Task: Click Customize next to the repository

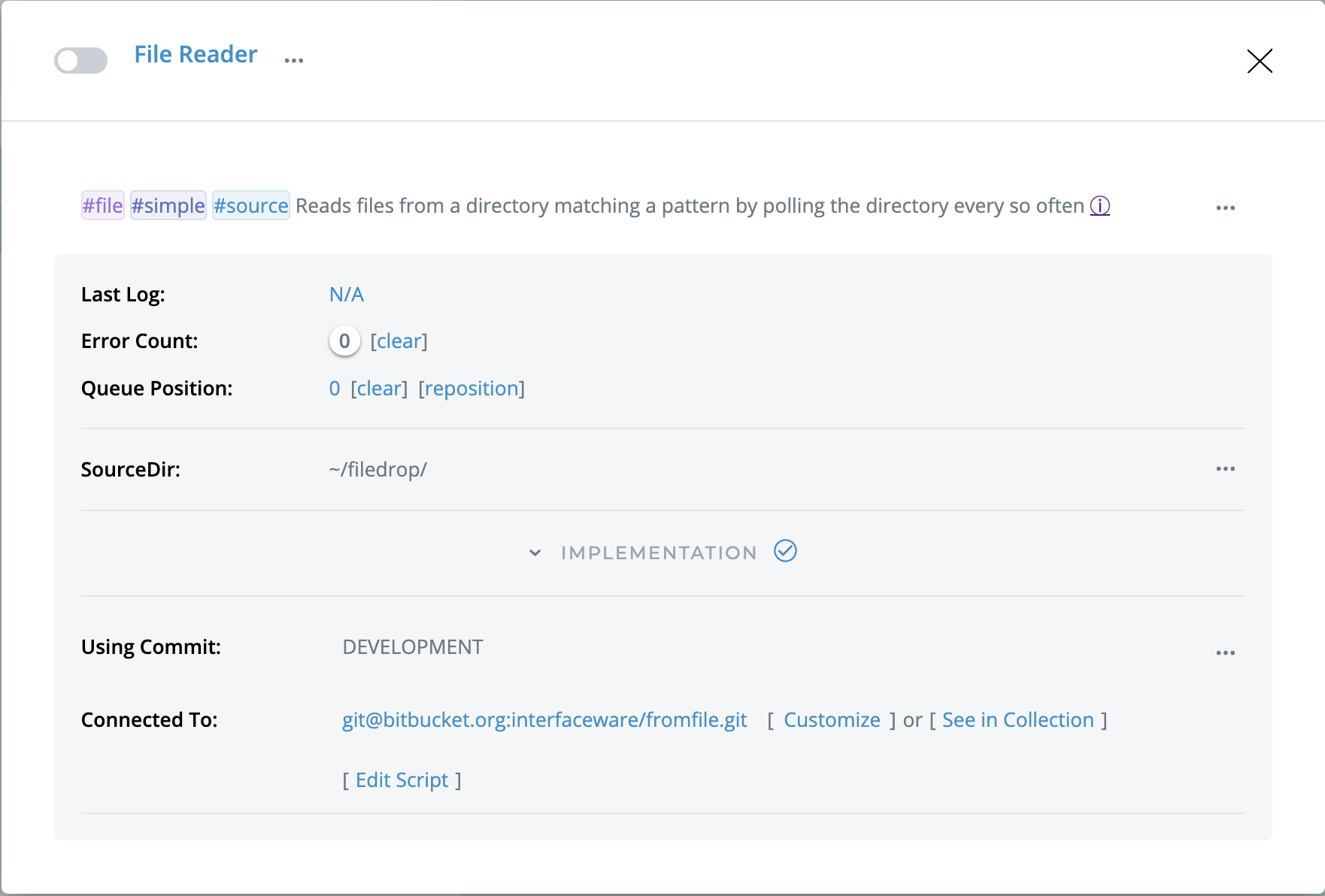Action: pos(832,720)
